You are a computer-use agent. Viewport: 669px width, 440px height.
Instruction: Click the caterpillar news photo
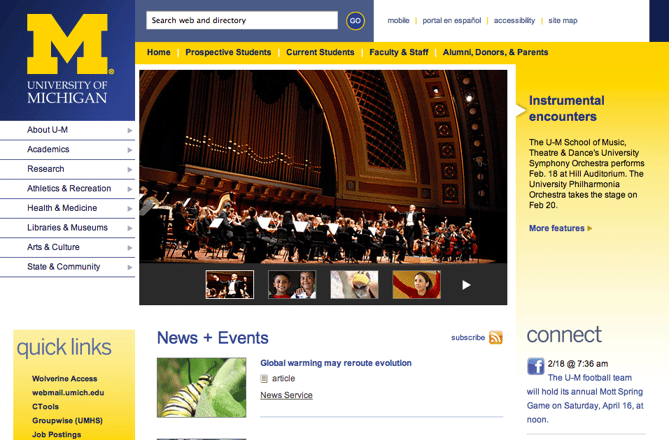tap(201, 388)
